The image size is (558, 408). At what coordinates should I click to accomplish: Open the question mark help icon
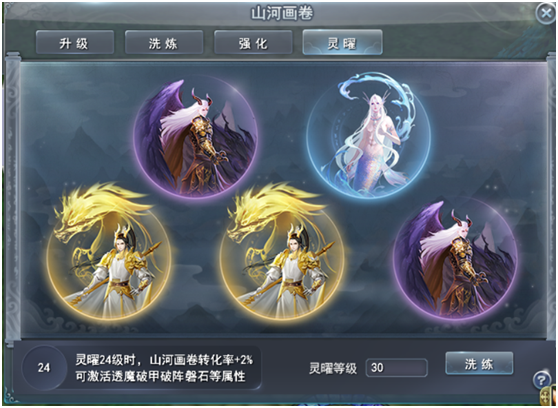(x=542, y=380)
